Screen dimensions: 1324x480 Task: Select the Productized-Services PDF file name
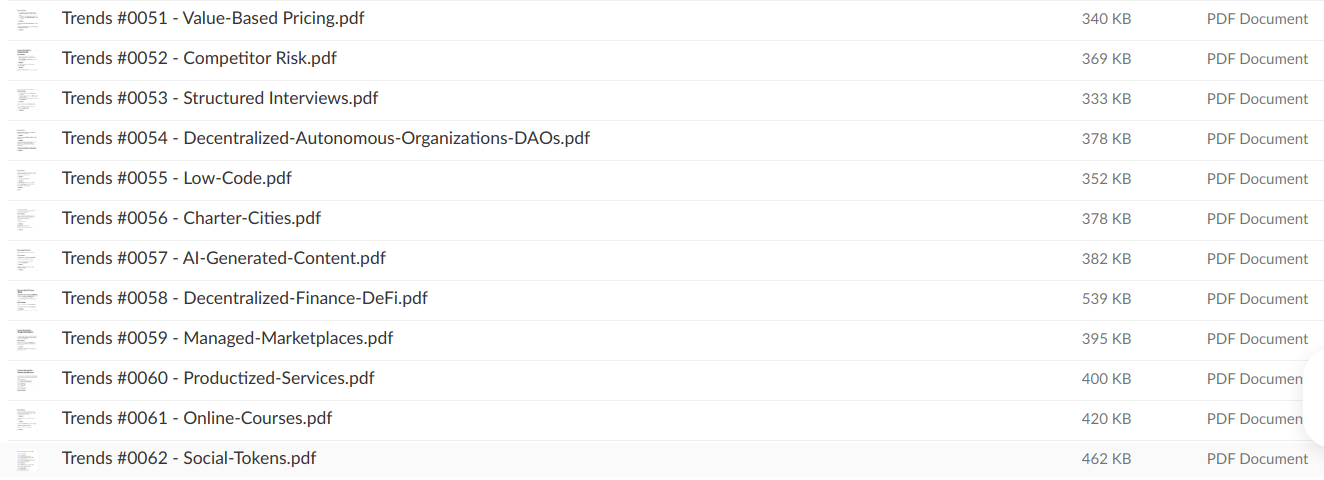pyautogui.click(x=218, y=379)
